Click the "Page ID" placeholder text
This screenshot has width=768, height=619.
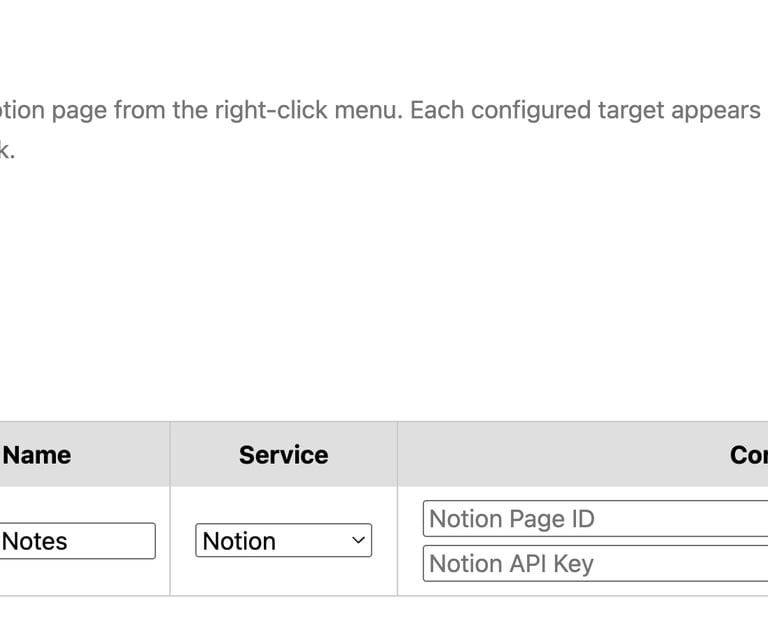(552, 519)
